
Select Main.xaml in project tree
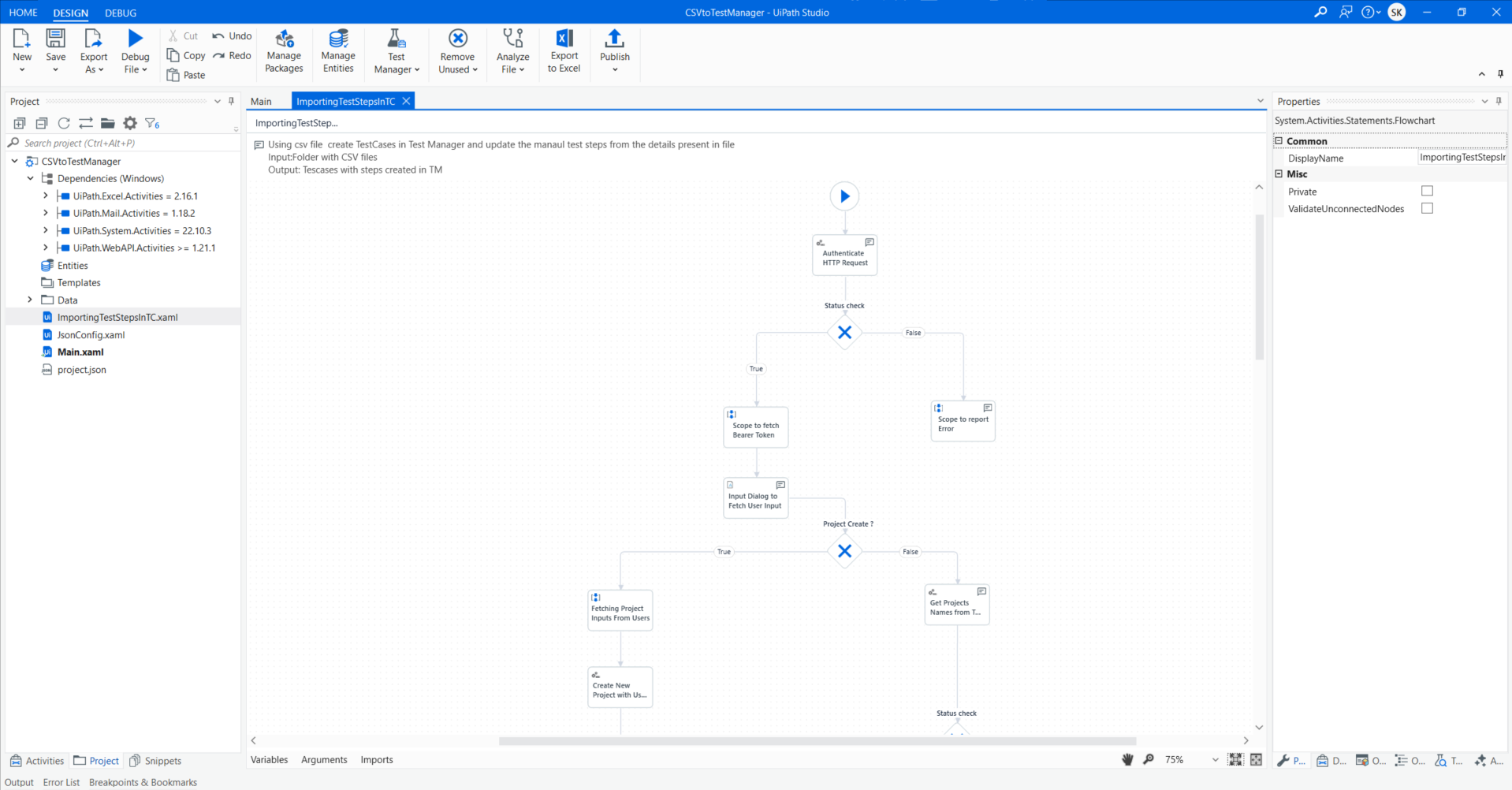click(80, 352)
